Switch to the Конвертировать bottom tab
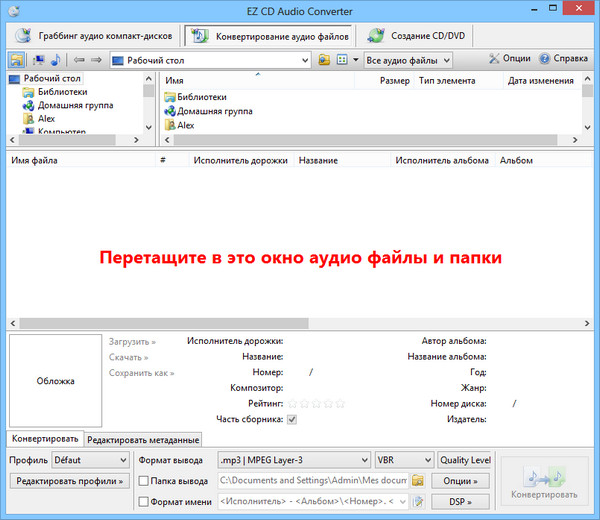Viewport: 600px width, 520px height. point(45,438)
